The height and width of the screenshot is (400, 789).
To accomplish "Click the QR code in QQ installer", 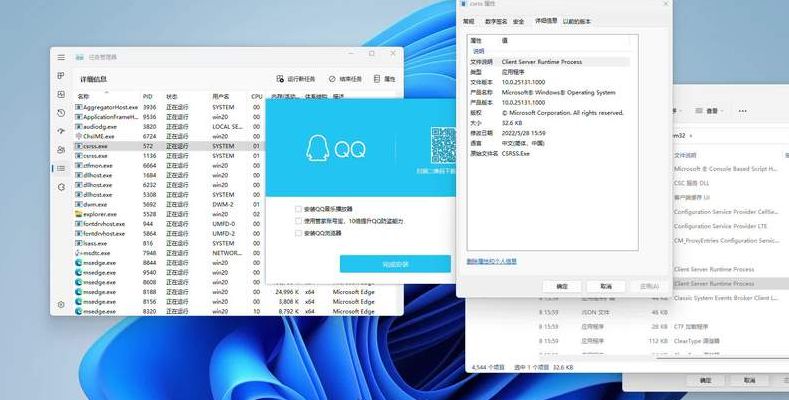I will [x=443, y=145].
